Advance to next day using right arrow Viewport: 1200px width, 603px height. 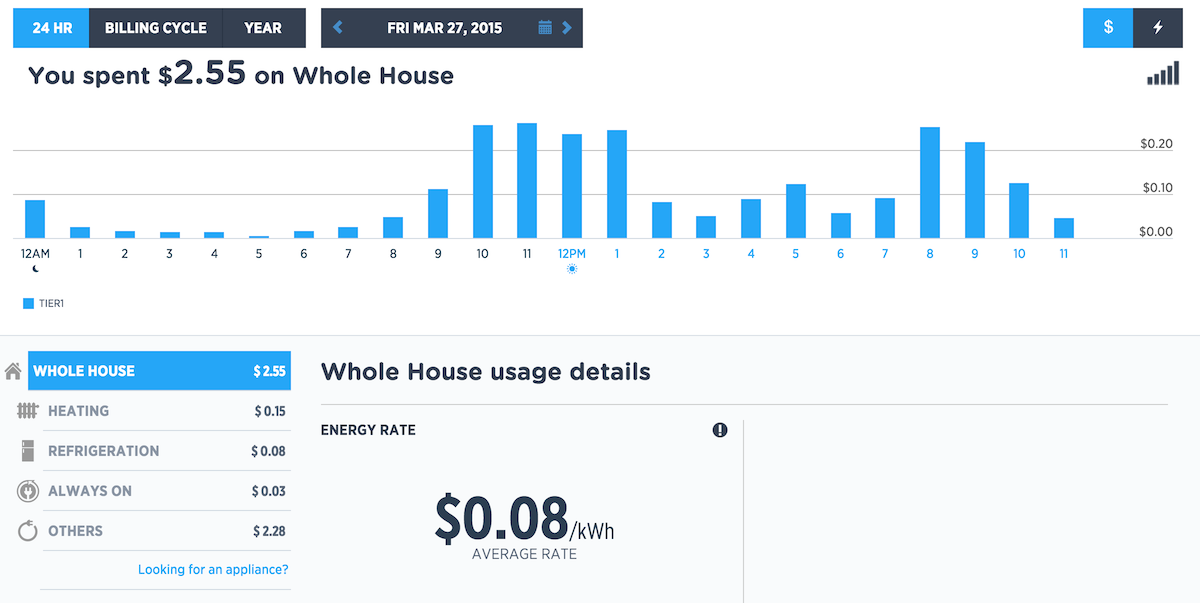click(567, 28)
